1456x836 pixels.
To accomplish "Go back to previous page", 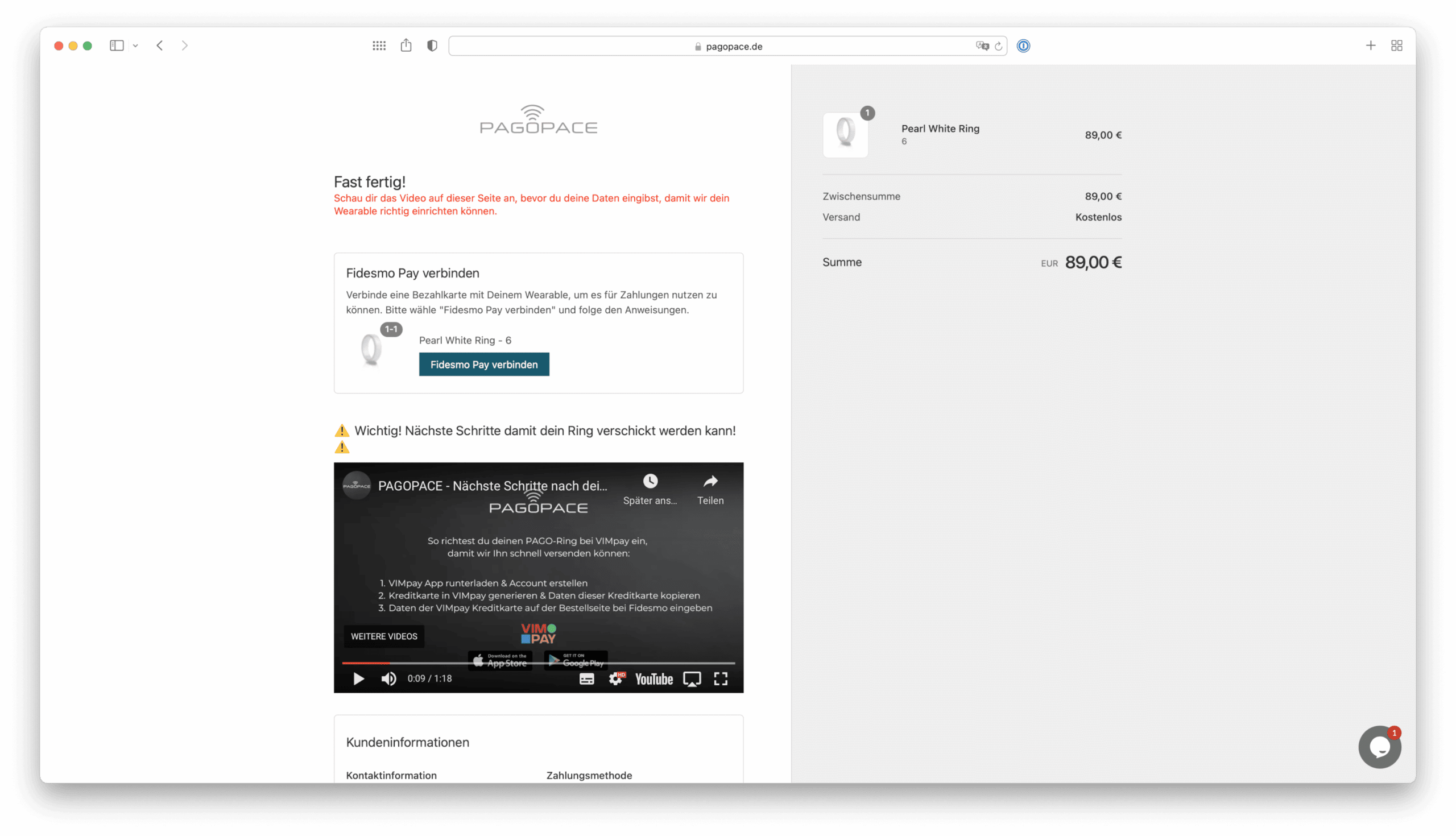I will (x=160, y=45).
